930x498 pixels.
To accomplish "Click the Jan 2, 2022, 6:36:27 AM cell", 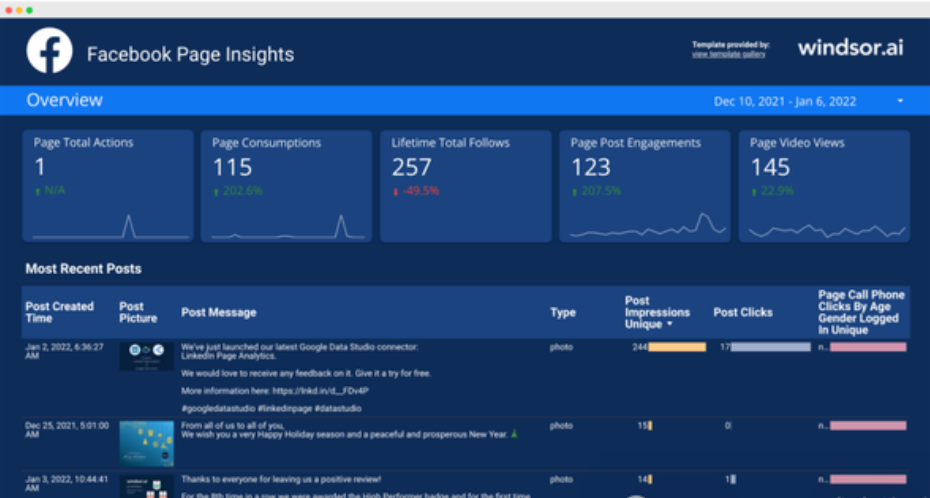I will click(65, 351).
